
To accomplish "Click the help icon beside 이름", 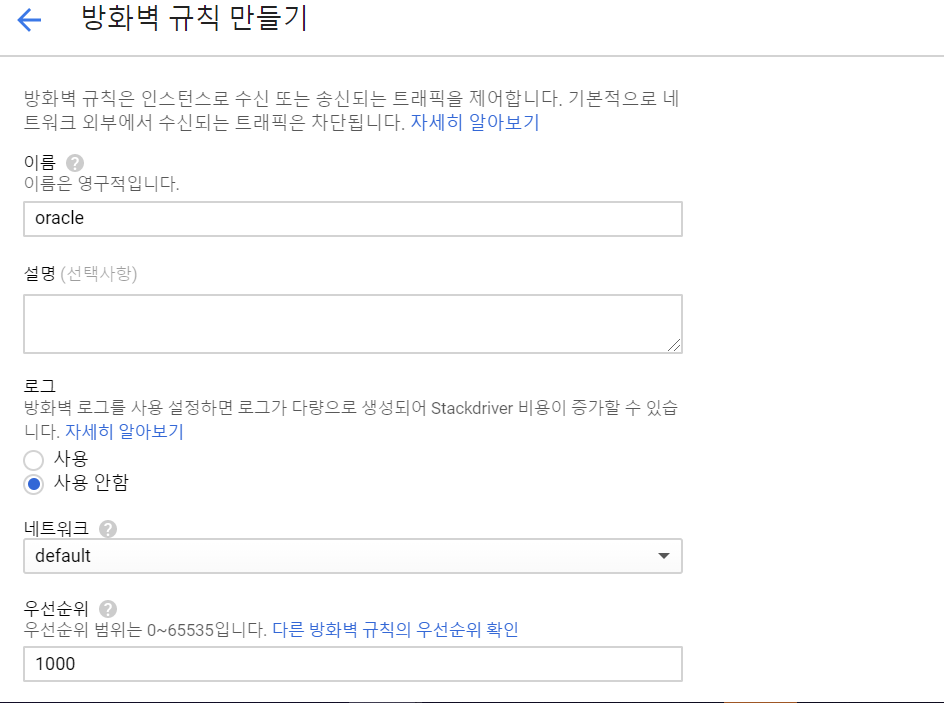I will (75, 163).
